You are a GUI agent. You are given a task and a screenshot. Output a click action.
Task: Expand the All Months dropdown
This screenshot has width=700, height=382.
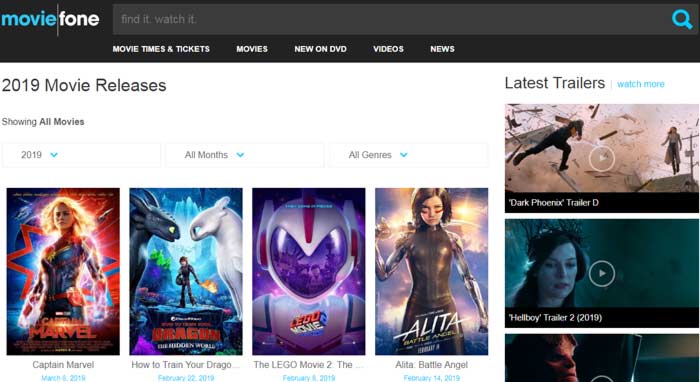(x=245, y=155)
